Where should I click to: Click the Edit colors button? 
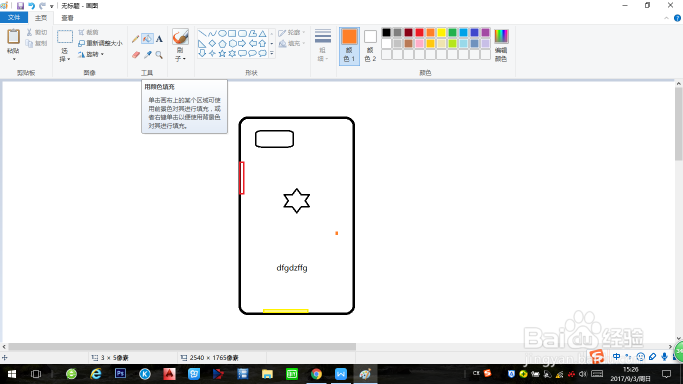click(x=501, y=45)
